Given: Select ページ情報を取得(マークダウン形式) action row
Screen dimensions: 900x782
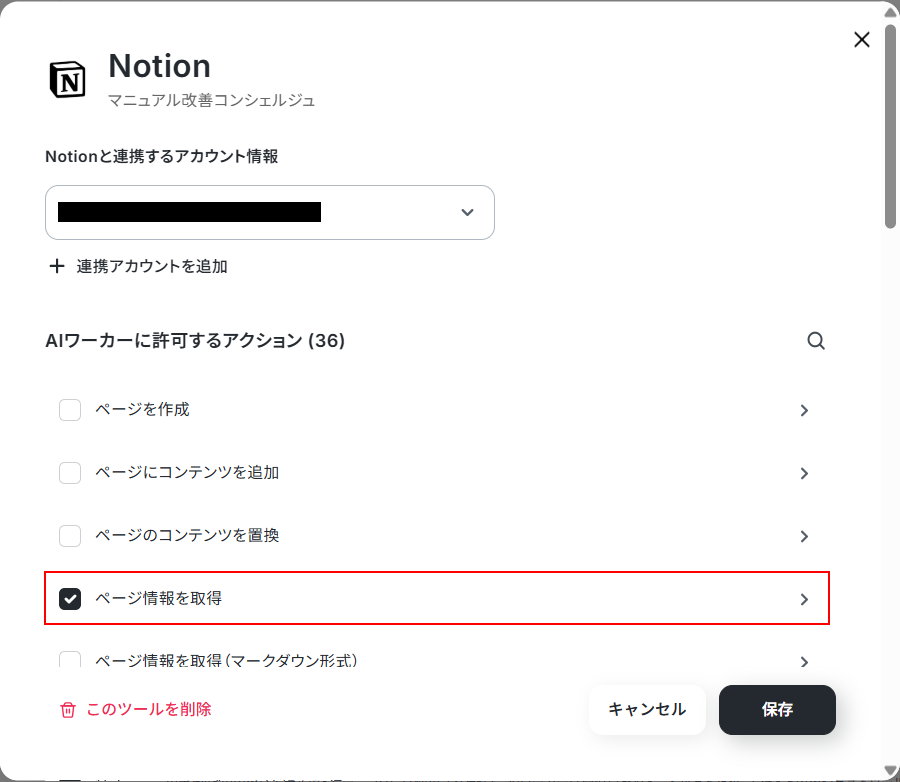Looking at the screenshot, I should pos(437,661).
